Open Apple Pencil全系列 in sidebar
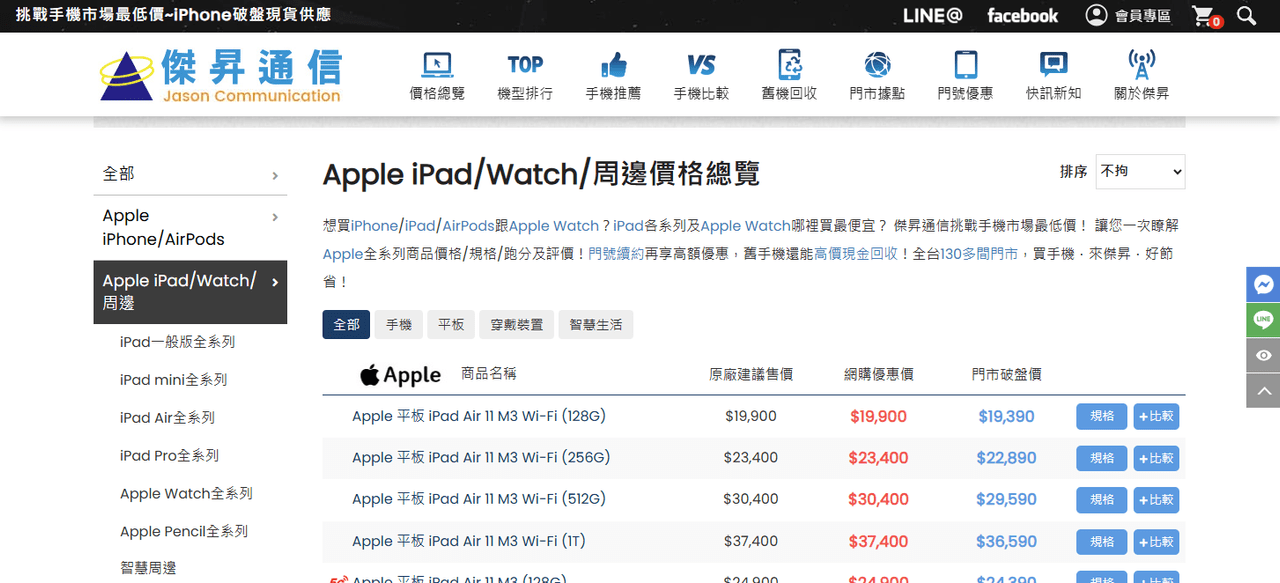 tap(184, 532)
